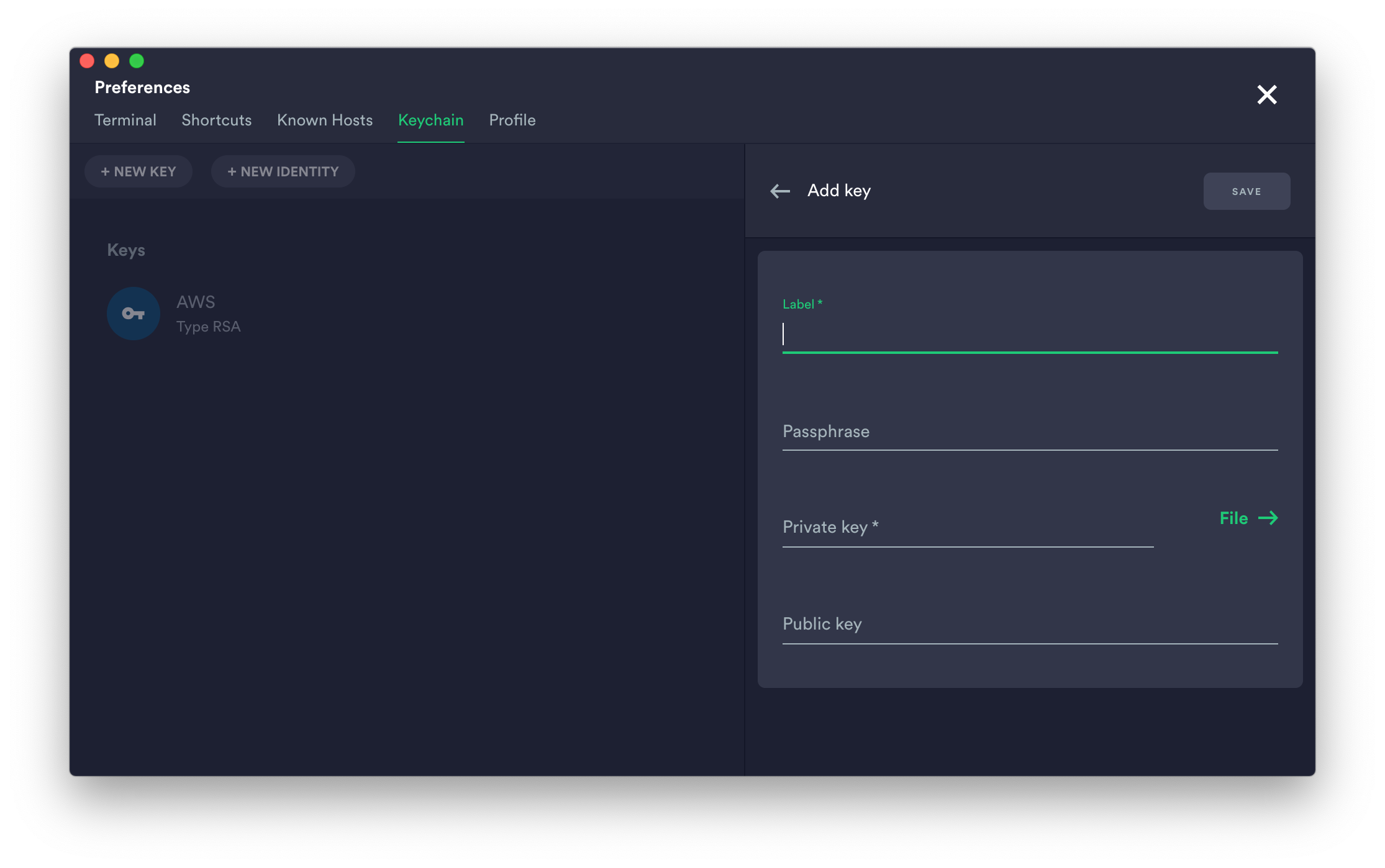
Task: Click the File arrow icon
Action: [x=1268, y=518]
